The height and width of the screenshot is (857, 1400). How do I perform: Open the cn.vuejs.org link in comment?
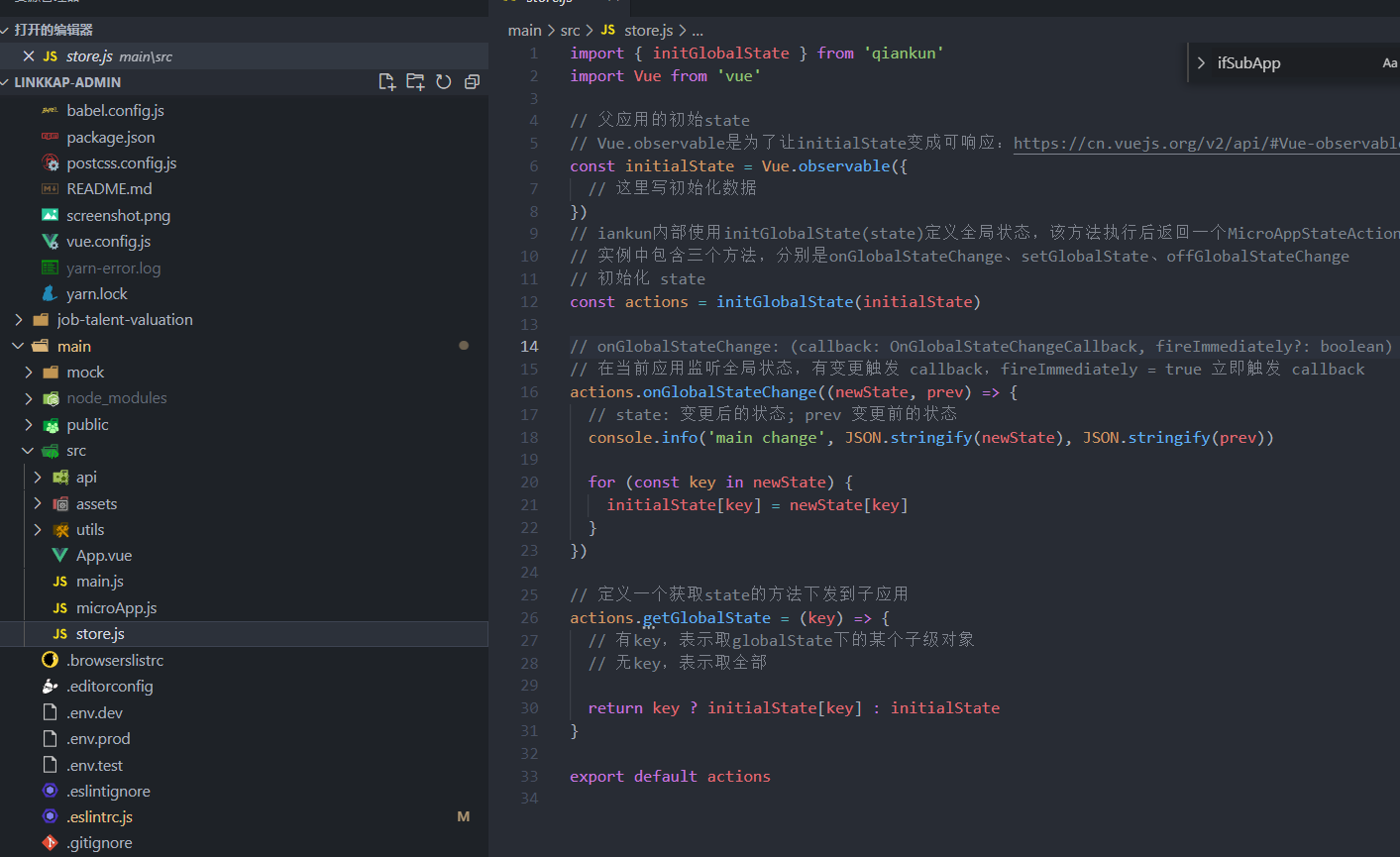tap(1206, 144)
